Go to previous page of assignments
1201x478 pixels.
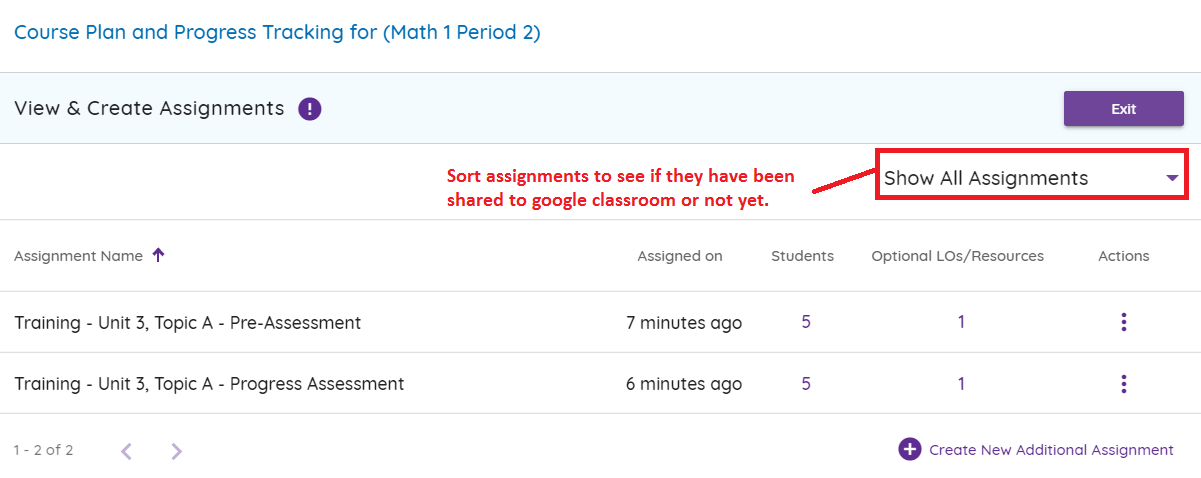tap(126, 451)
